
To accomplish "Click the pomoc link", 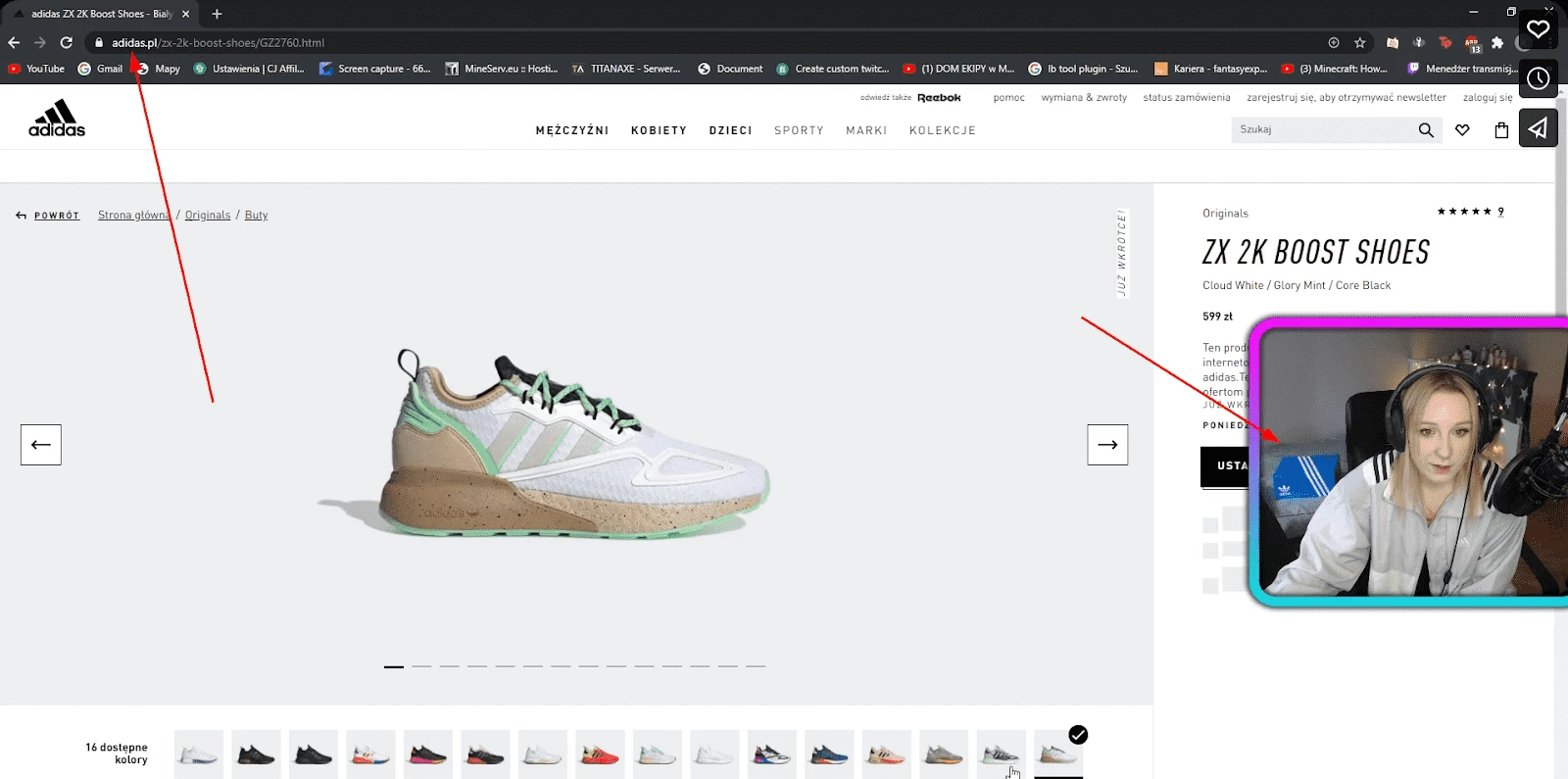I will (1008, 98).
